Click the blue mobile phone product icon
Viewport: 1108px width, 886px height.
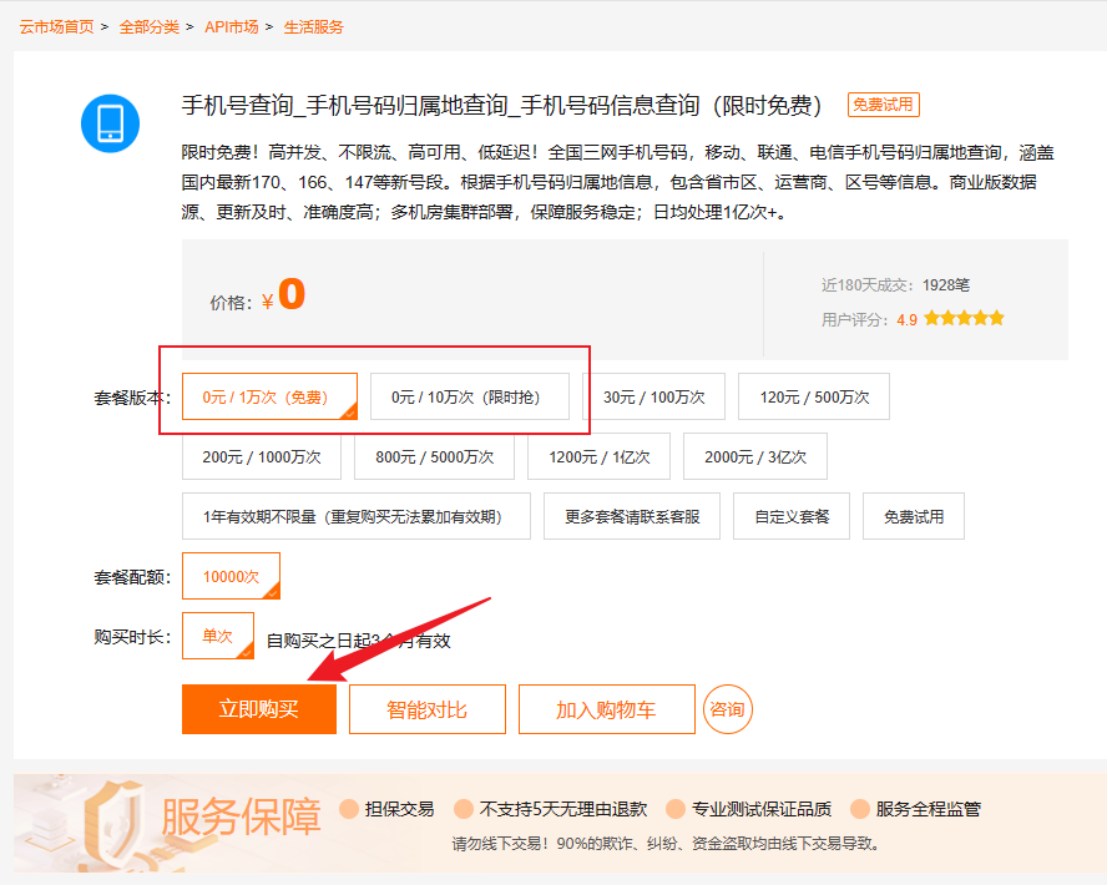(x=110, y=124)
